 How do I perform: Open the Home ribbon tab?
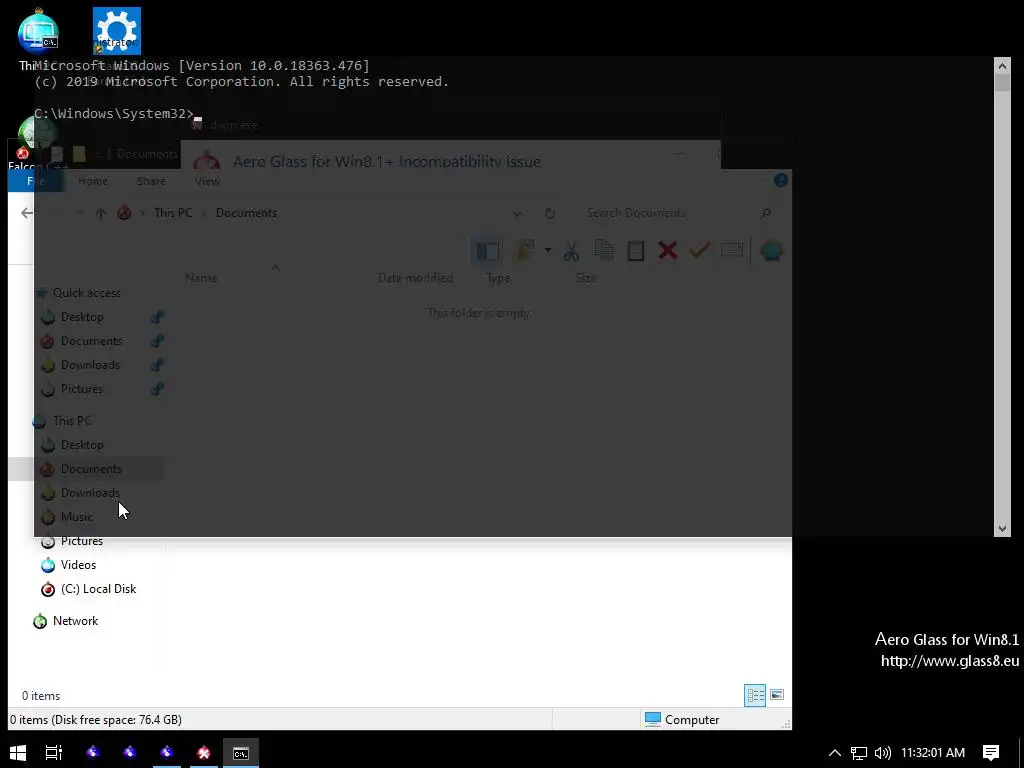(93, 181)
